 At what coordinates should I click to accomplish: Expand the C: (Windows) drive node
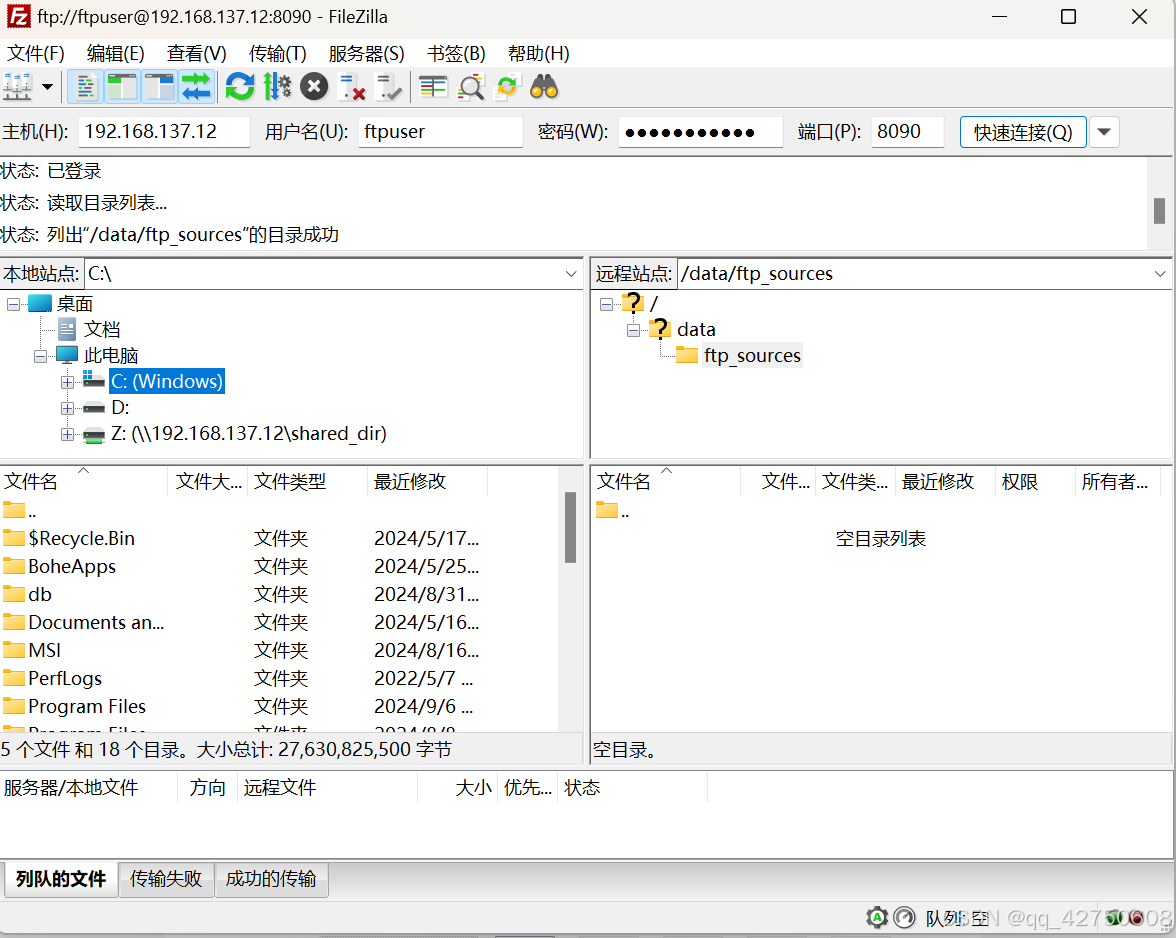coord(68,382)
